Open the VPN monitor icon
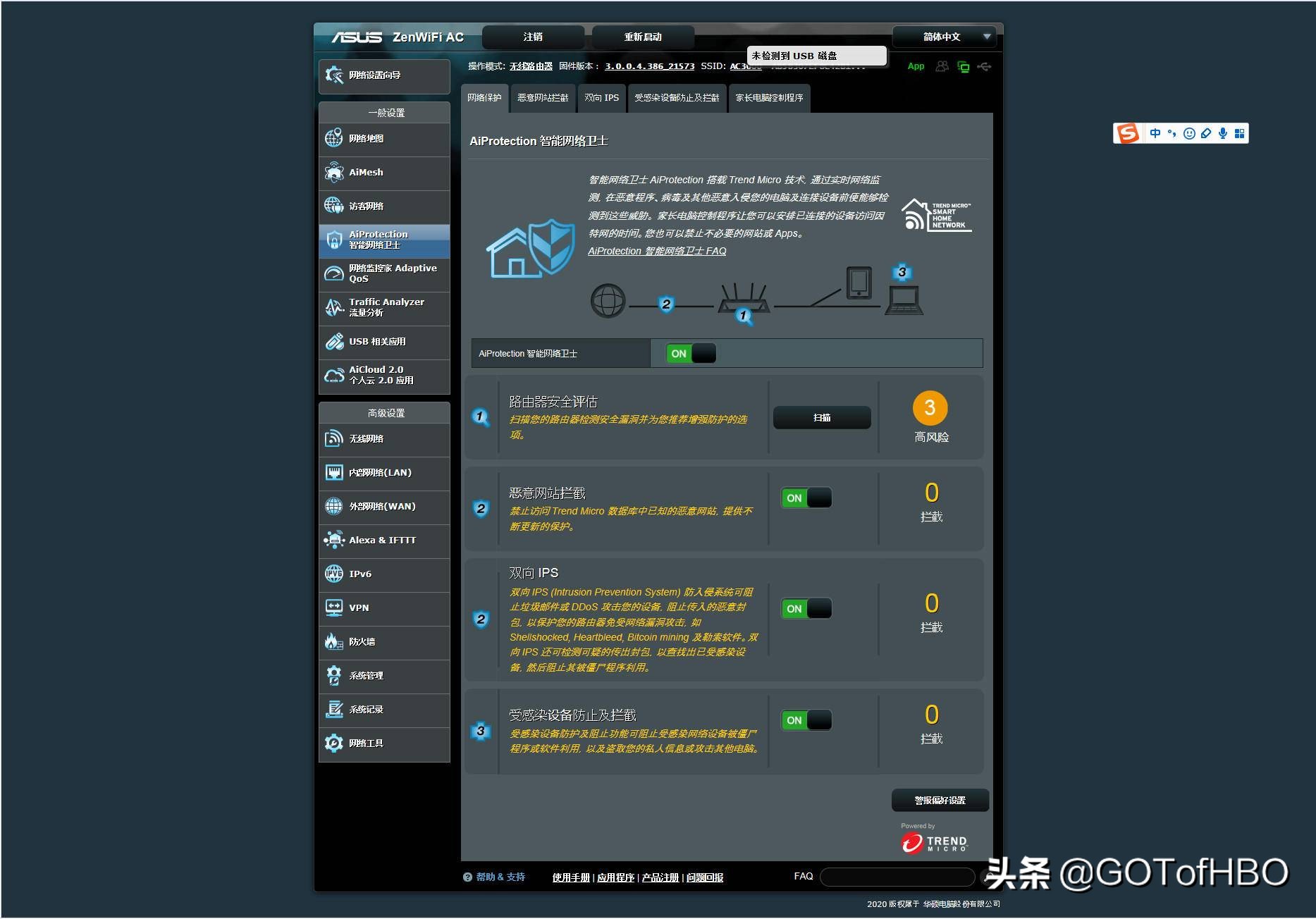Screen dimensions: 1316x919 coord(334,607)
